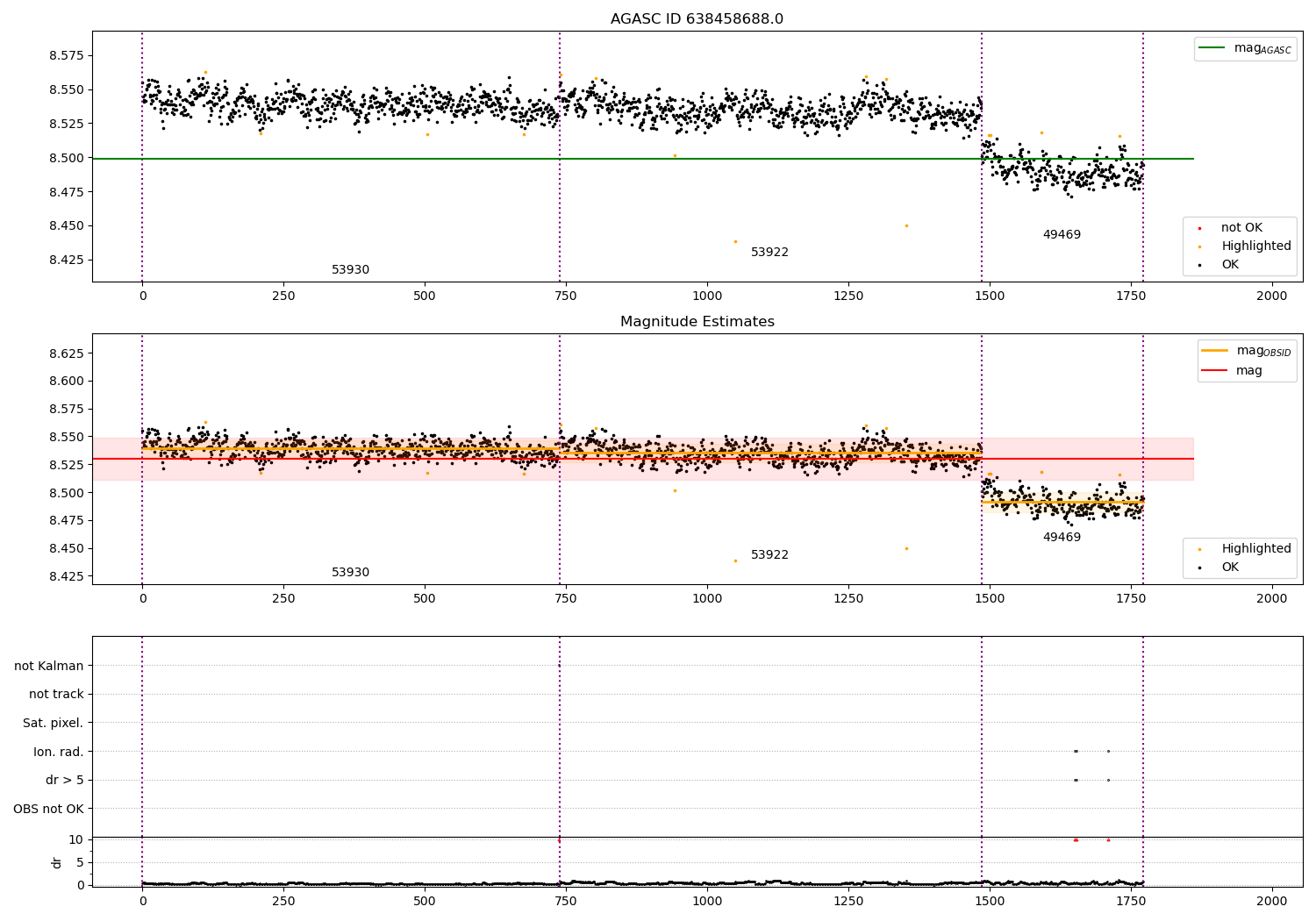Click low orange outlier above 53922 in top plot
Image resolution: width=1316 pixels, height=921 pixels.
pyautogui.click(x=735, y=241)
